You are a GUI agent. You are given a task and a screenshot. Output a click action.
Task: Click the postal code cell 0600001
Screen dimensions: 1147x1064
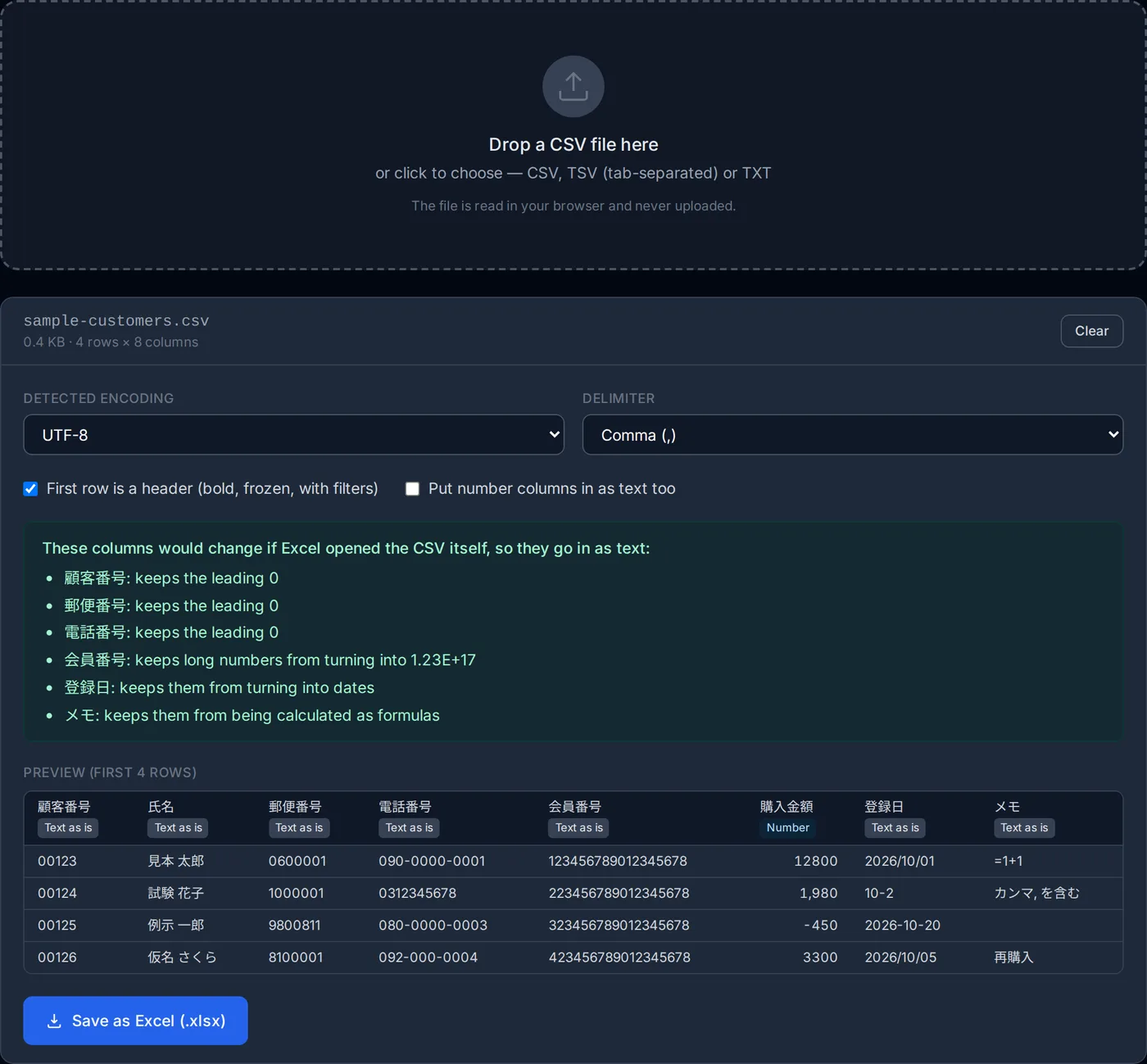pyautogui.click(x=297, y=862)
